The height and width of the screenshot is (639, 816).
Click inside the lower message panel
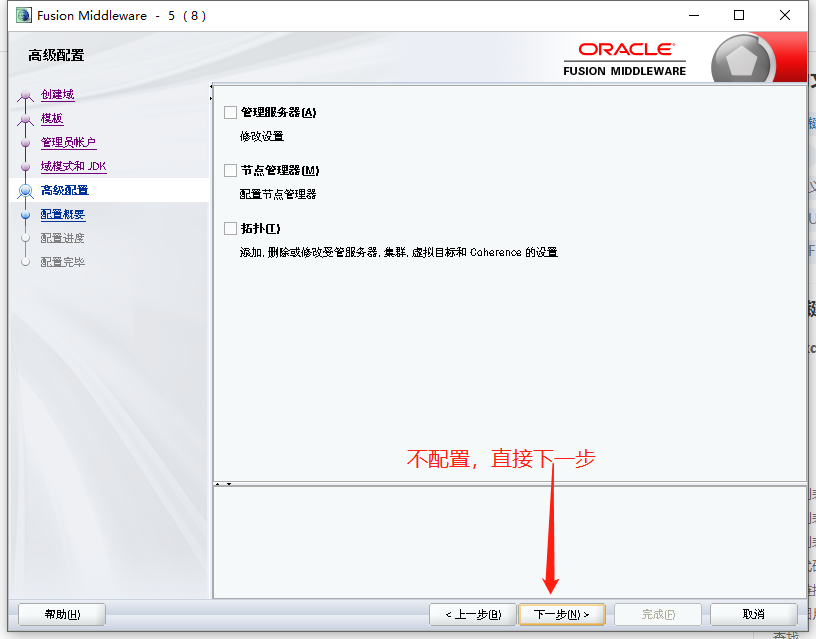[510, 542]
